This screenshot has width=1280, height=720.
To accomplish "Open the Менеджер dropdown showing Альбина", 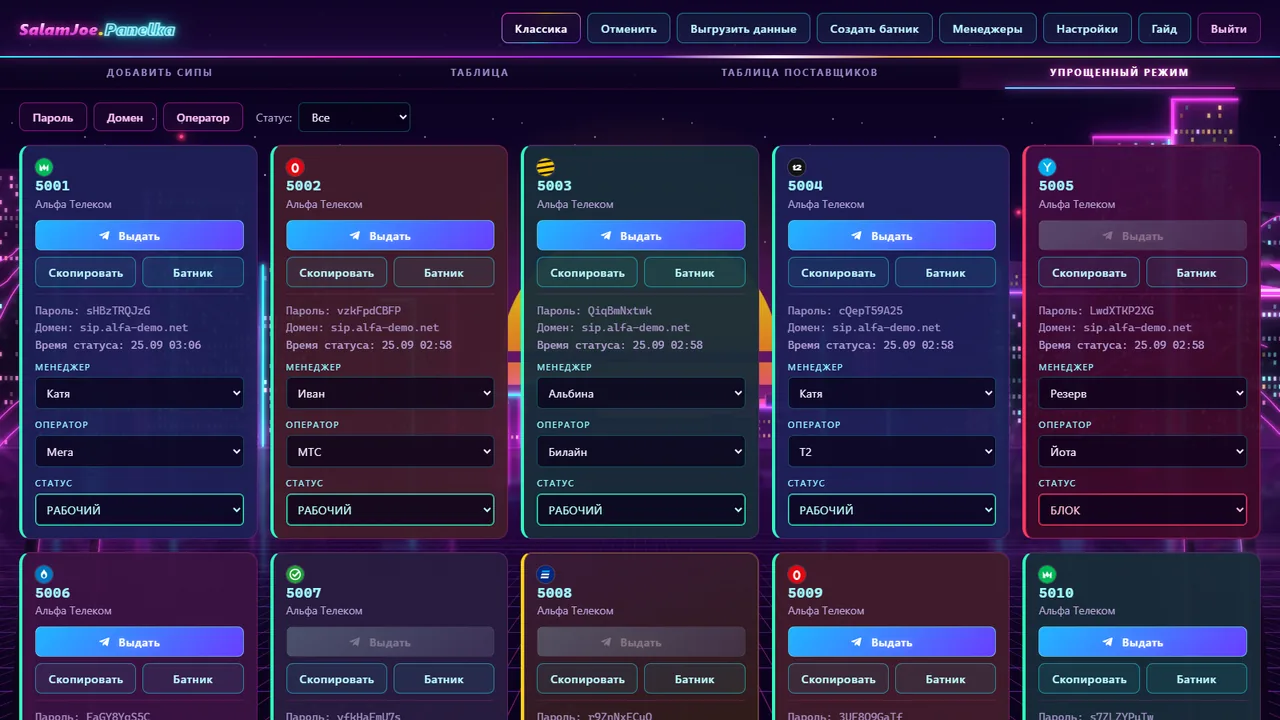I will (641, 393).
